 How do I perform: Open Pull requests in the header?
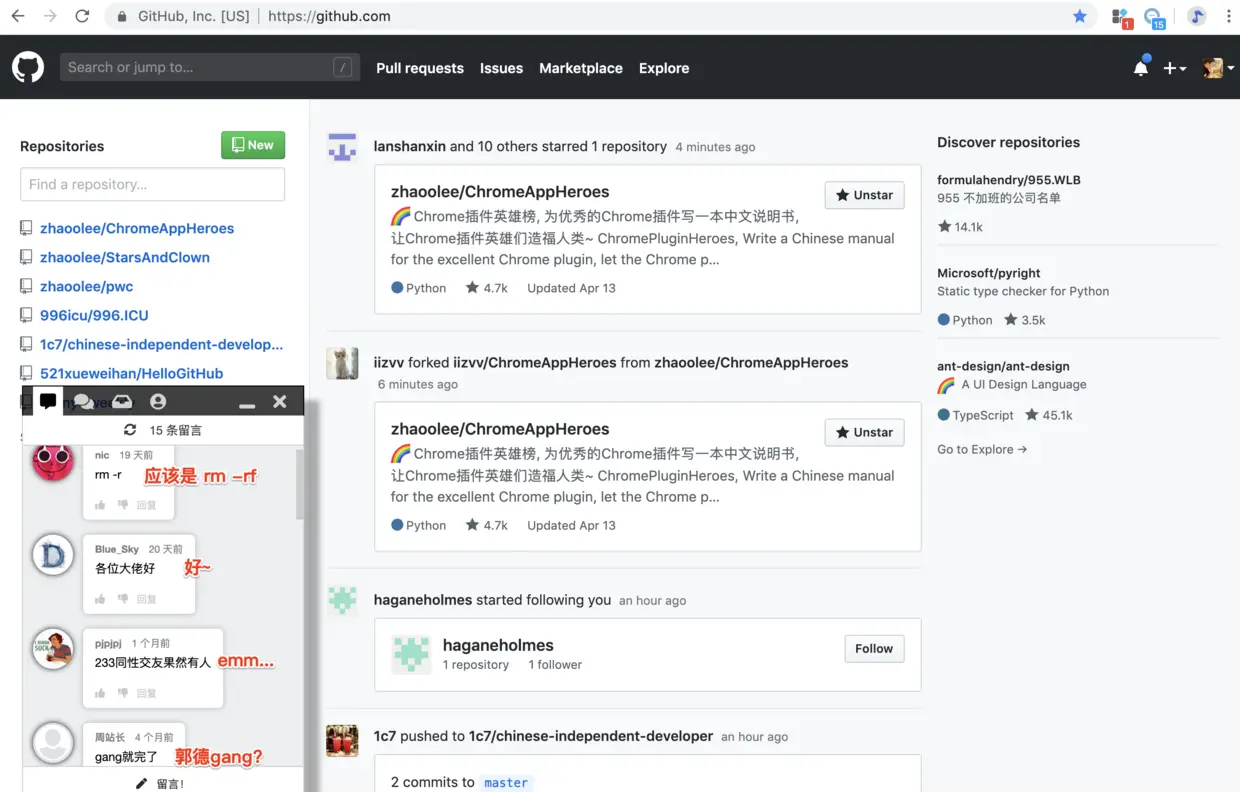click(420, 68)
